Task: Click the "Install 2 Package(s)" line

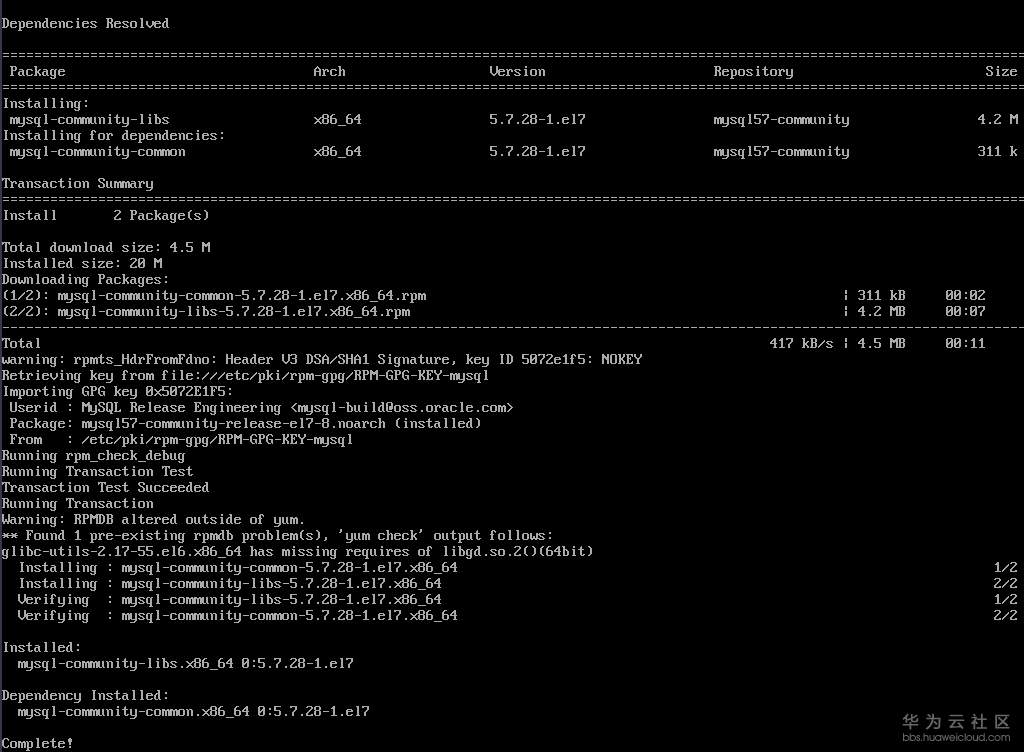Action: (106, 216)
